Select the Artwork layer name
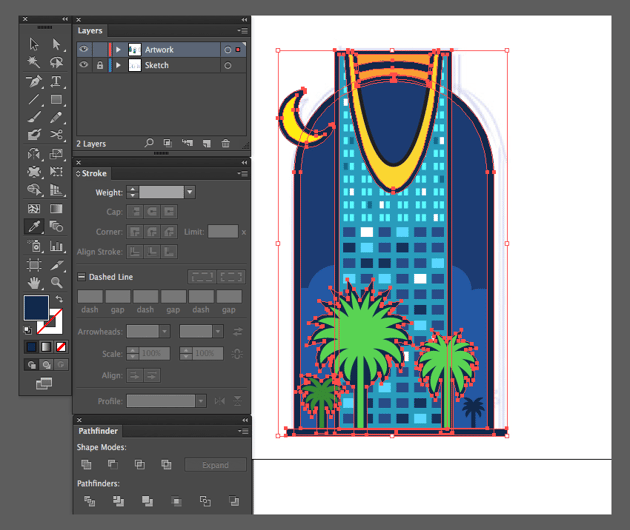This screenshot has width=630, height=530. click(159, 49)
